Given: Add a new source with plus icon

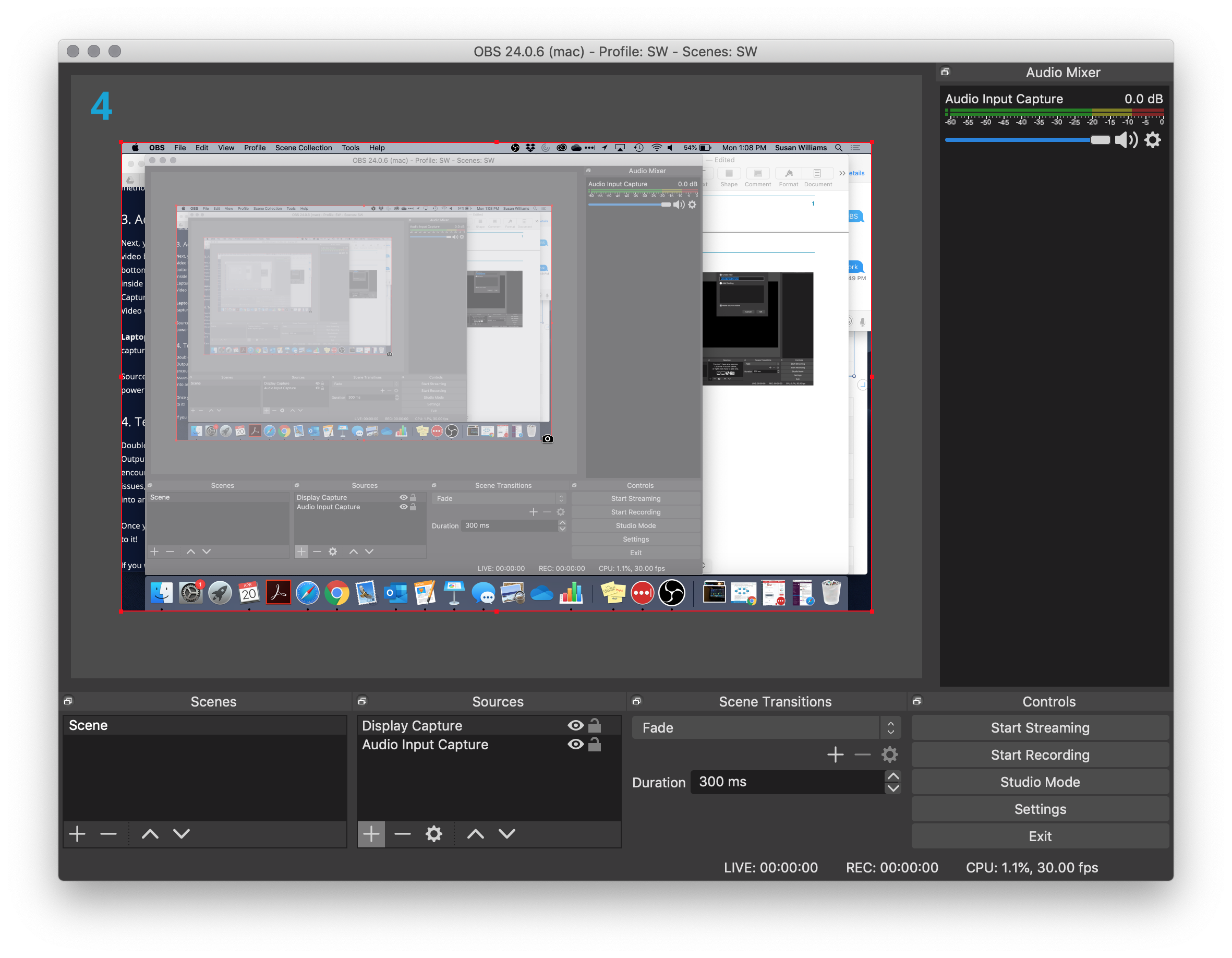Looking at the screenshot, I should pos(371,834).
